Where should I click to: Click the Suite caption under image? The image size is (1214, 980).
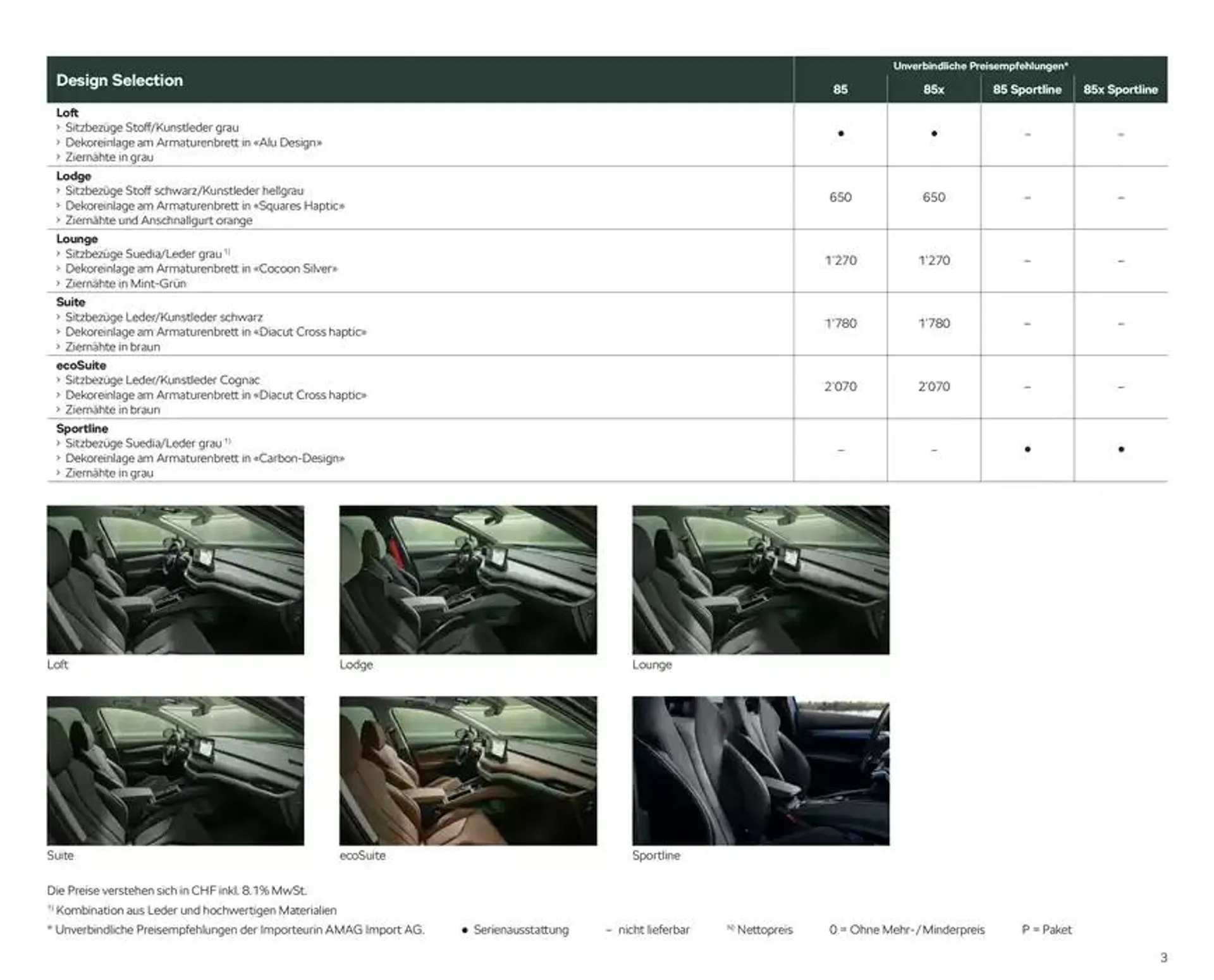point(60,855)
